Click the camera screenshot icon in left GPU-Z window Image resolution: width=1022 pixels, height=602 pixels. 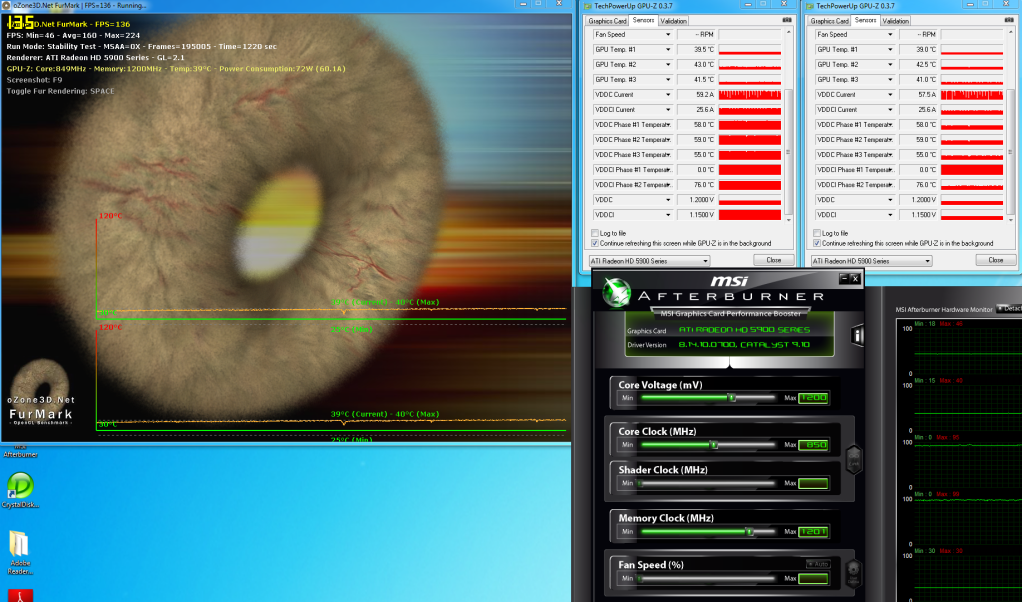[x=787, y=20]
